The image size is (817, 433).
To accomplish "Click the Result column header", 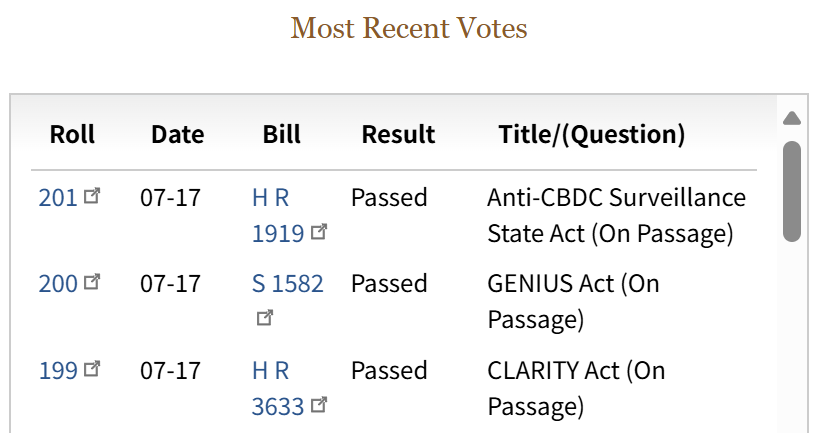I will click(x=398, y=134).
